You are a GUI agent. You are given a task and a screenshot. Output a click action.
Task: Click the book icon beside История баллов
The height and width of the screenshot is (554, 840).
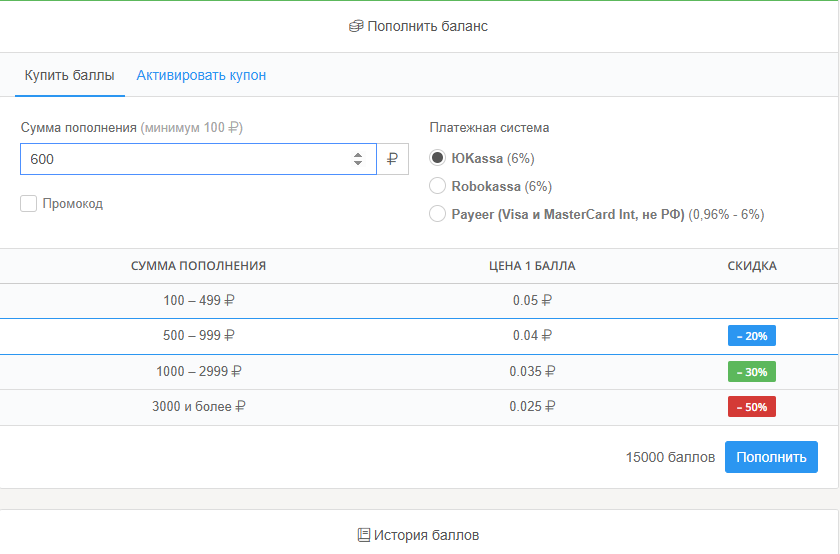[363, 535]
